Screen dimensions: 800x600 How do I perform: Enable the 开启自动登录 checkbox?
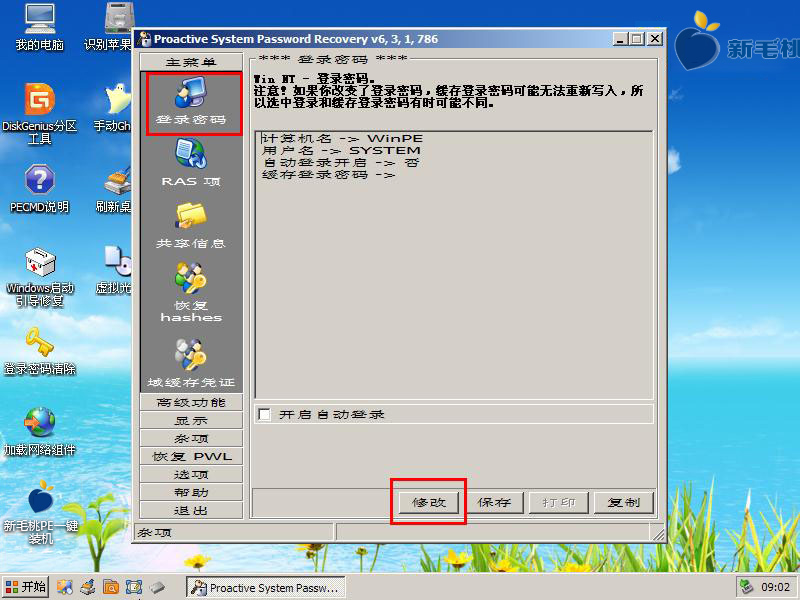pos(264,414)
